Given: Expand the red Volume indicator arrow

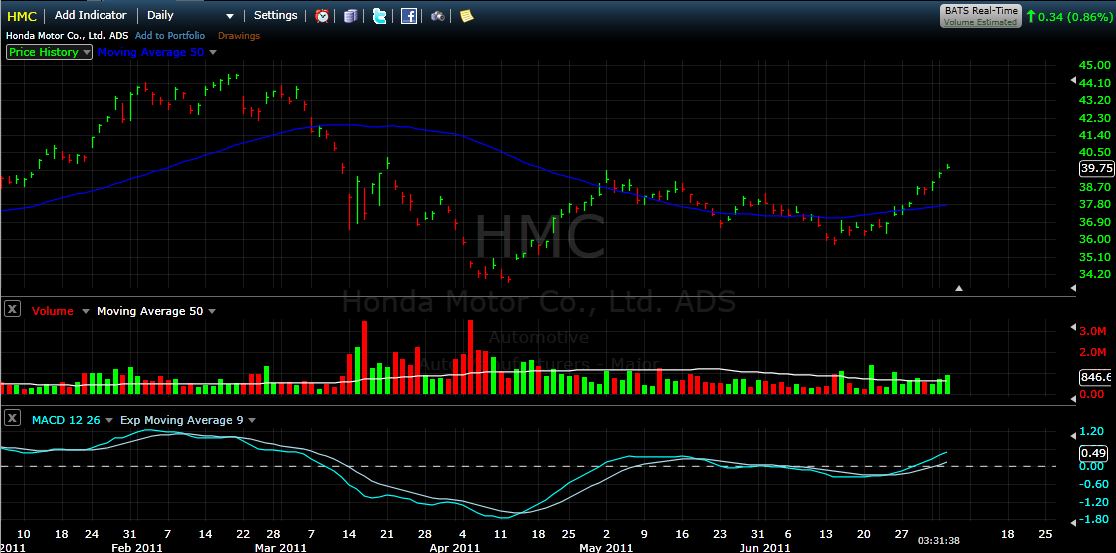Looking at the screenshot, I should coord(86,311).
